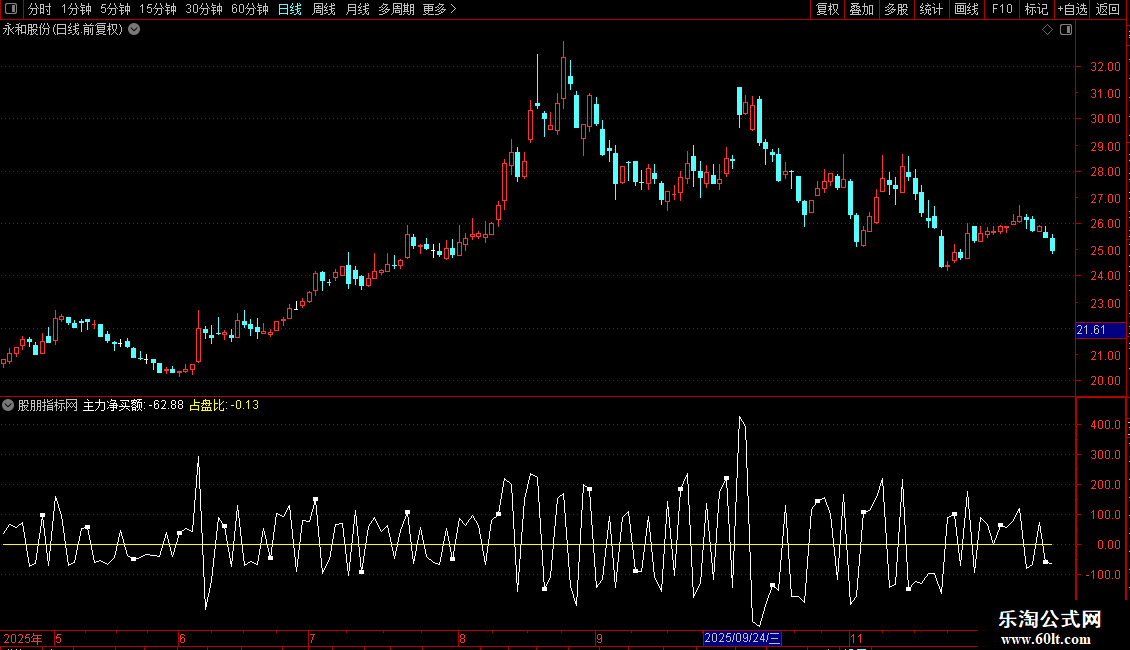Click the 400.0 indicator axis label
The height and width of the screenshot is (650, 1130).
(x=1105, y=424)
